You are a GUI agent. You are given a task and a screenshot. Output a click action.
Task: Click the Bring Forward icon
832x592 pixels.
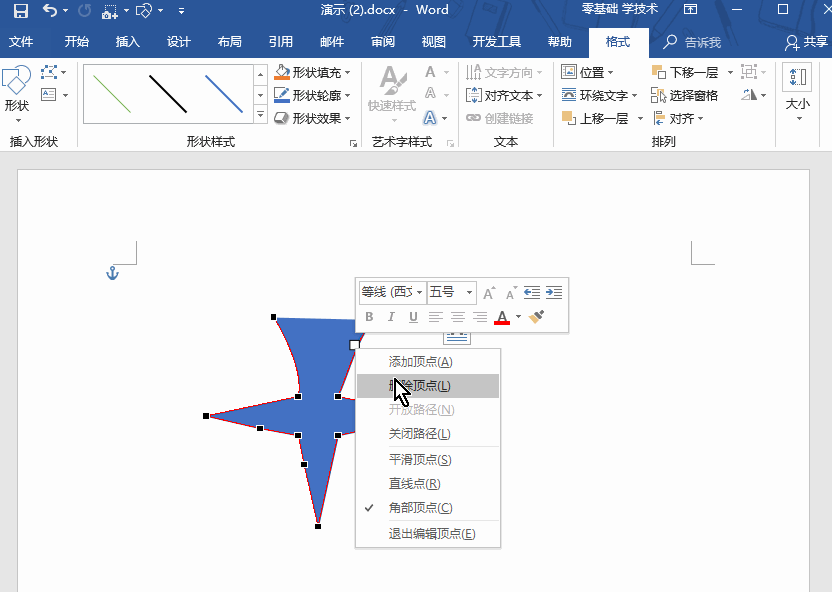[569, 118]
